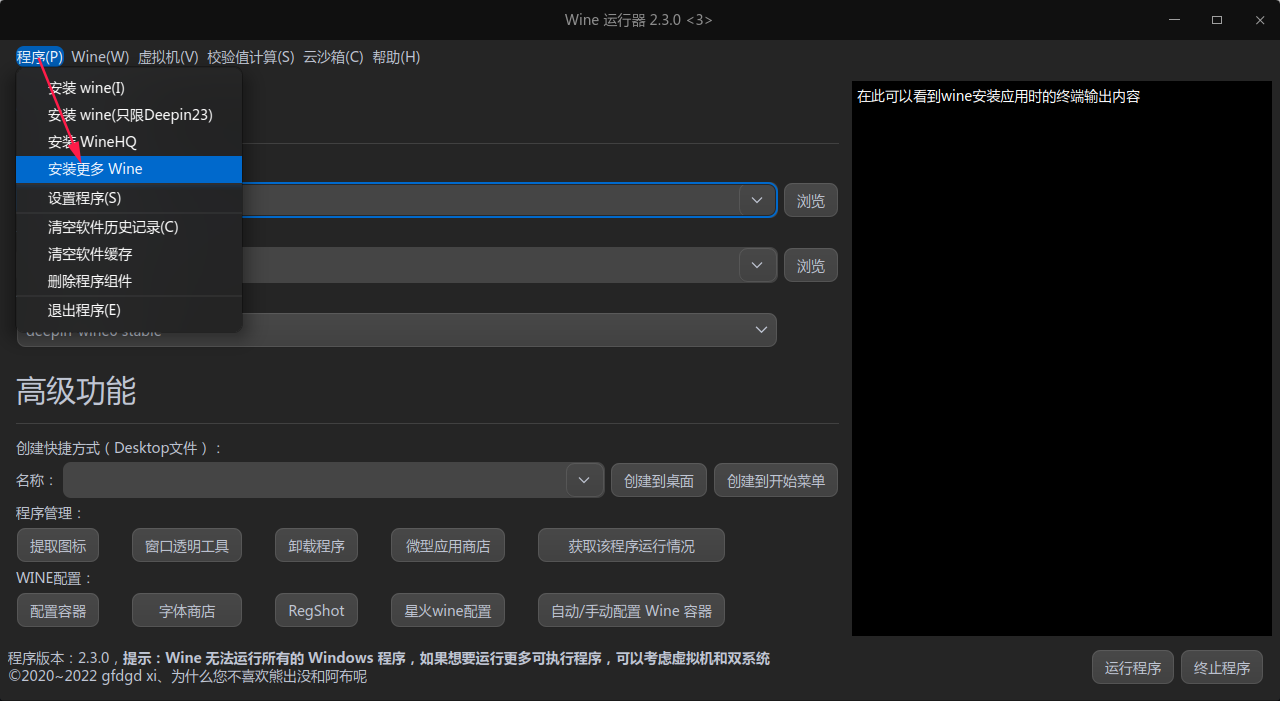Expand the focused blue-outlined combo box arrow
1280x701 pixels.
pos(757,200)
